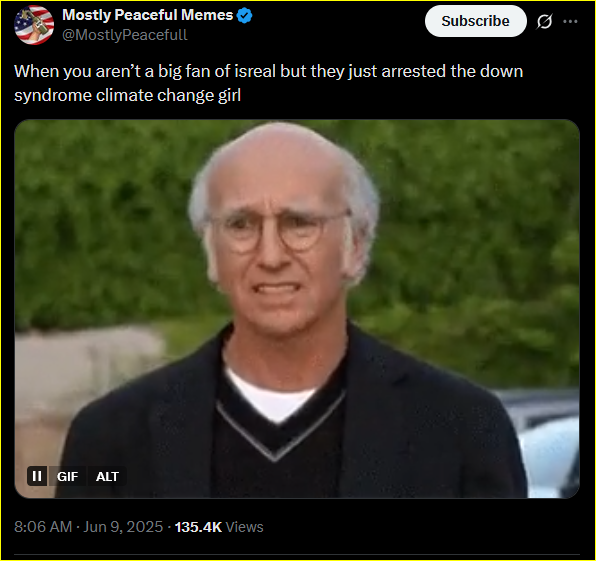Image resolution: width=596 pixels, height=561 pixels.
Task: Click the Jun 9, 2025 date
Action: (123, 527)
